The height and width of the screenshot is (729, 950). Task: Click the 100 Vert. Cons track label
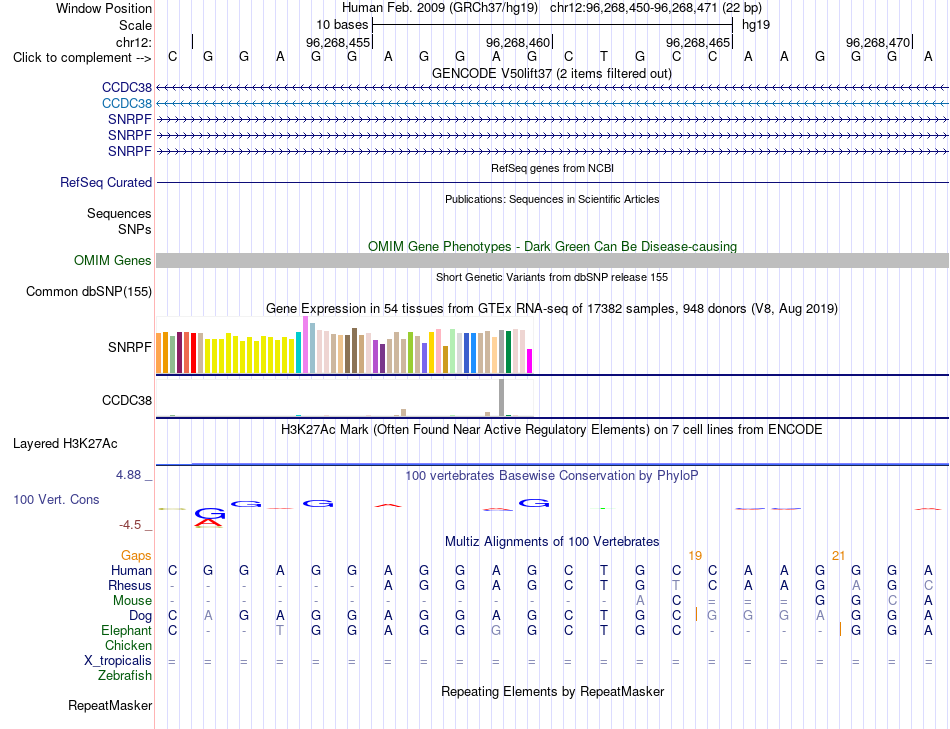pos(56,499)
